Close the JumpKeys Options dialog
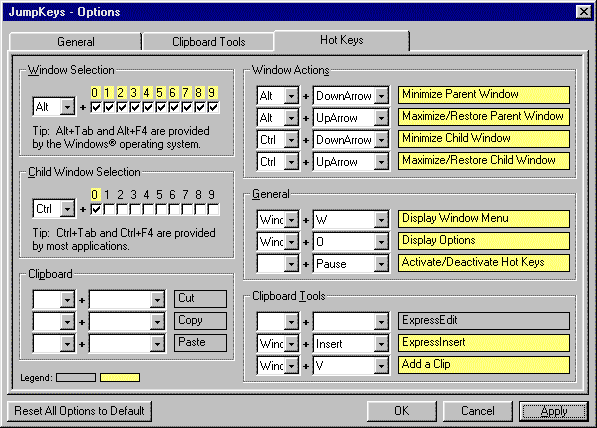Viewport: 597px width, 428px height. (583, 12)
